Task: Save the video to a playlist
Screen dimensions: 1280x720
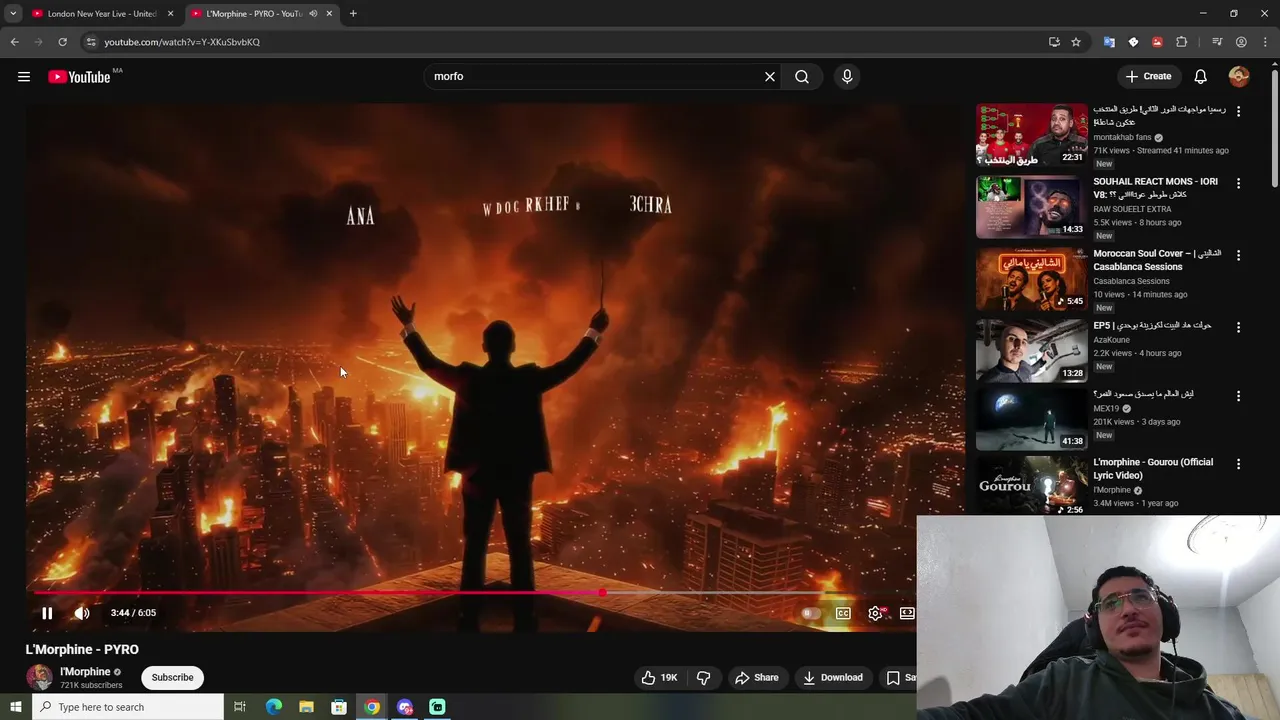Action: pos(898,678)
